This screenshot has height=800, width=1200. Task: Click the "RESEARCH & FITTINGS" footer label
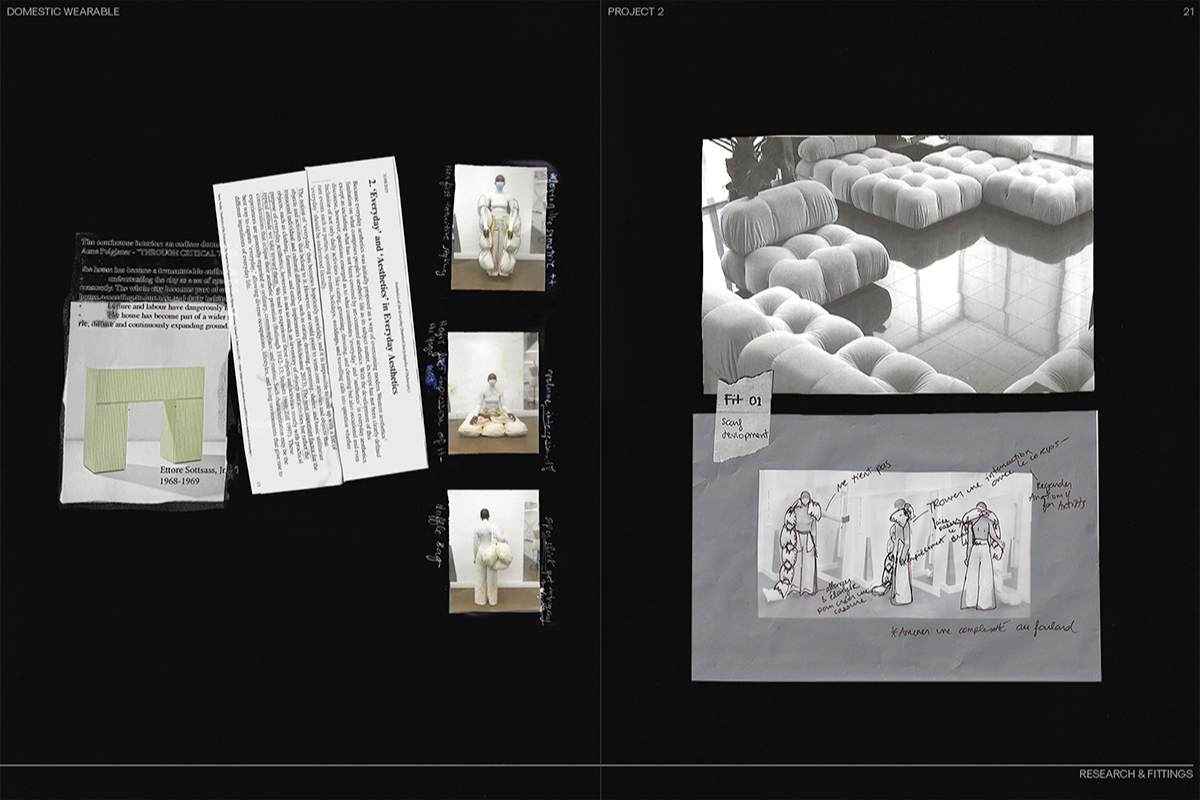coord(1135,774)
